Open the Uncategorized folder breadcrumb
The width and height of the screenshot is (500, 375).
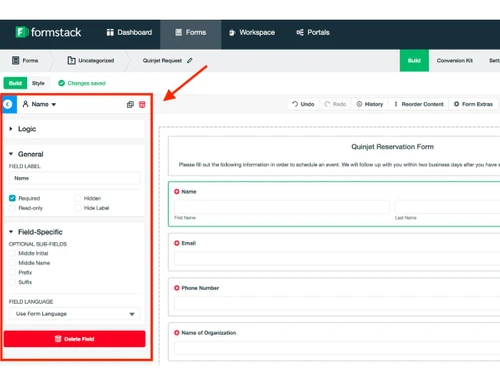pyautogui.click(x=91, y=60)
